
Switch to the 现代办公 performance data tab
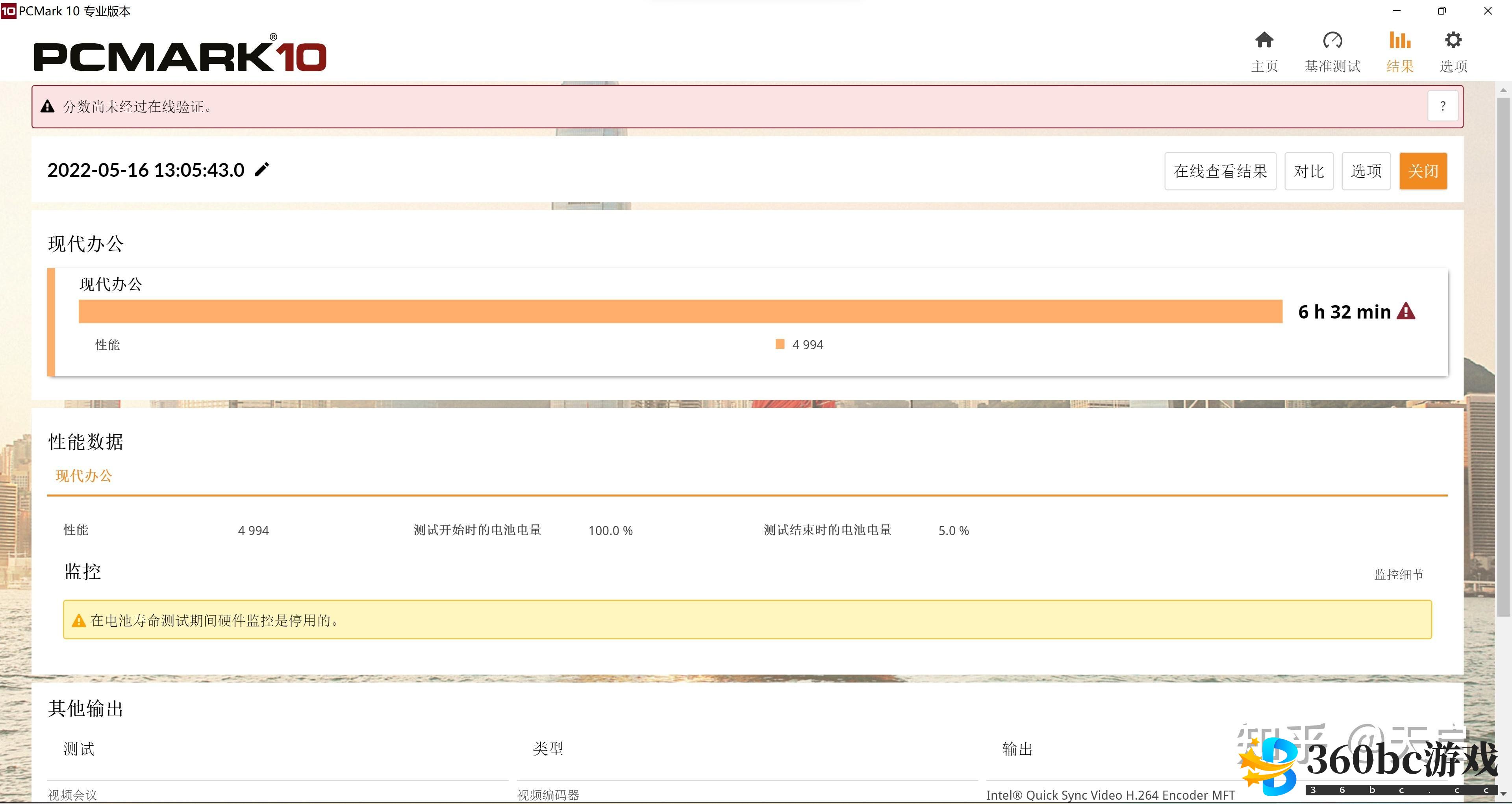coord(83,476)
